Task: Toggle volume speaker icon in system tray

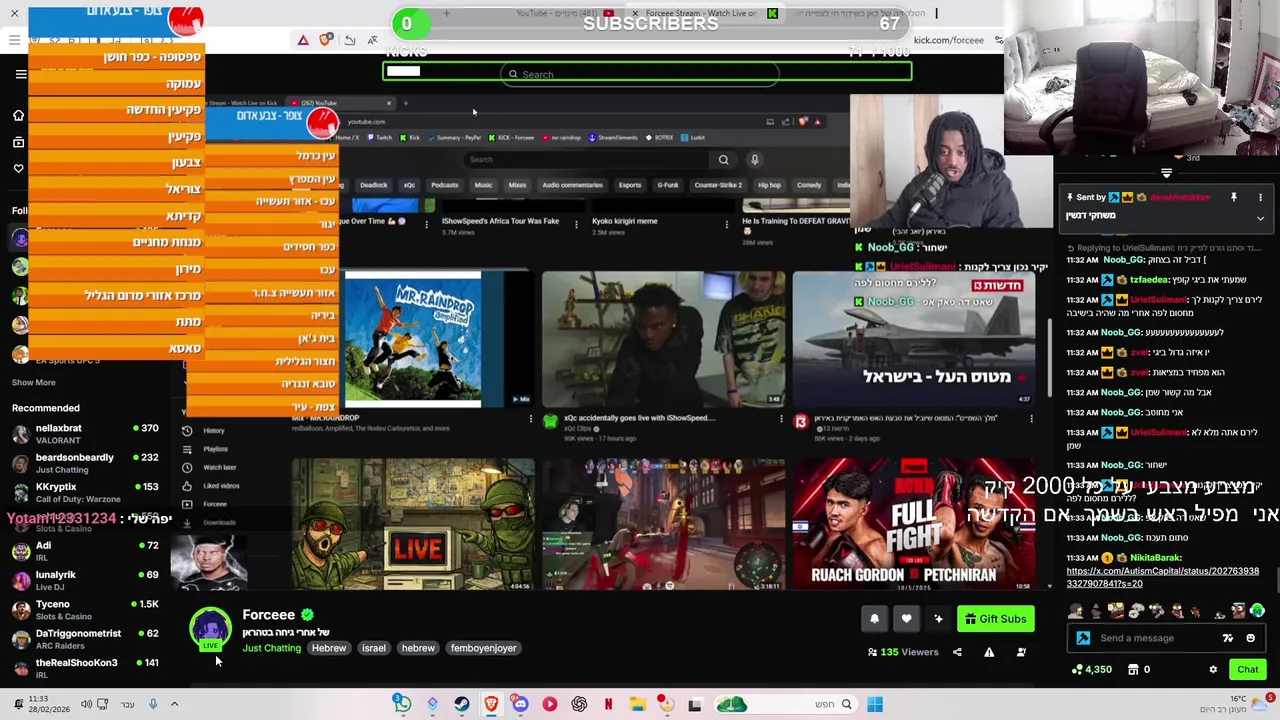Action: (x=87, y=704)
